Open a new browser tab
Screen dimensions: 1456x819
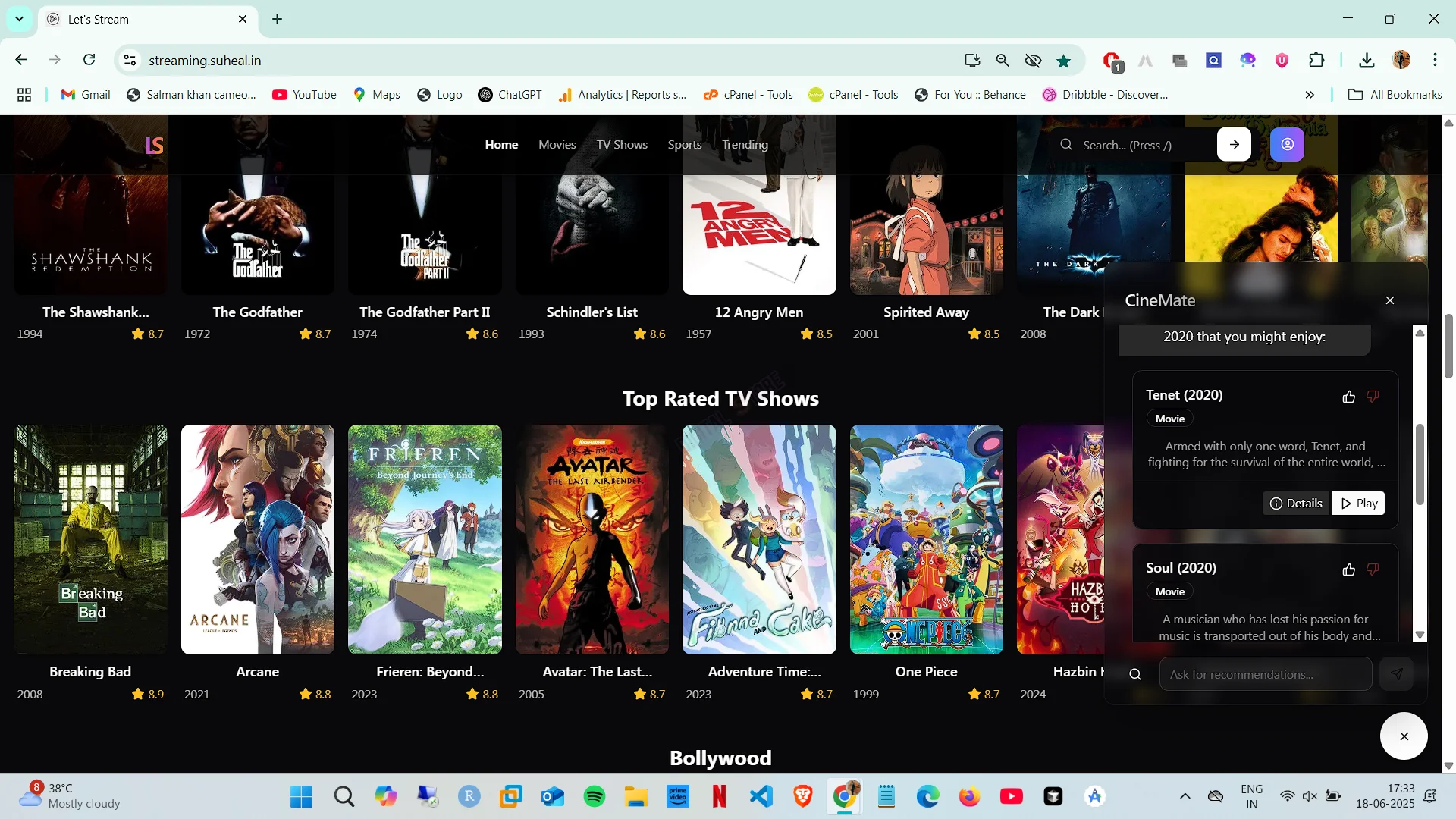pos(278,19)
